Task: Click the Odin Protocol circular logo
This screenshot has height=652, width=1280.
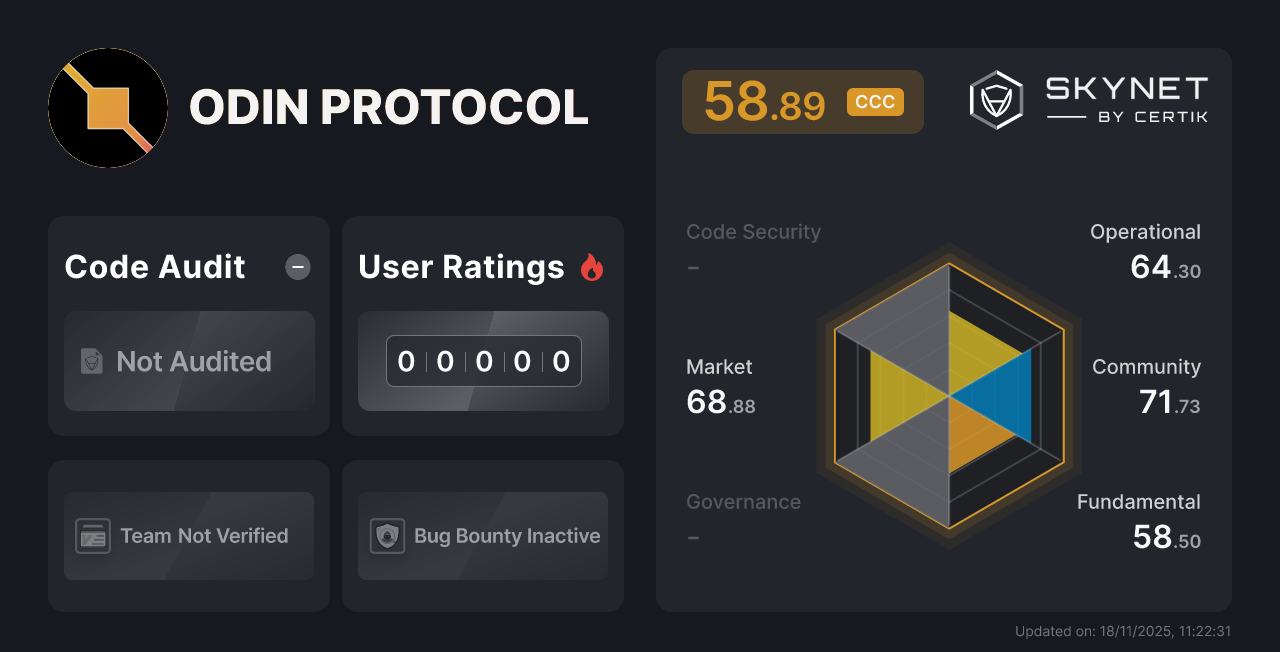Action: (108, 106)
